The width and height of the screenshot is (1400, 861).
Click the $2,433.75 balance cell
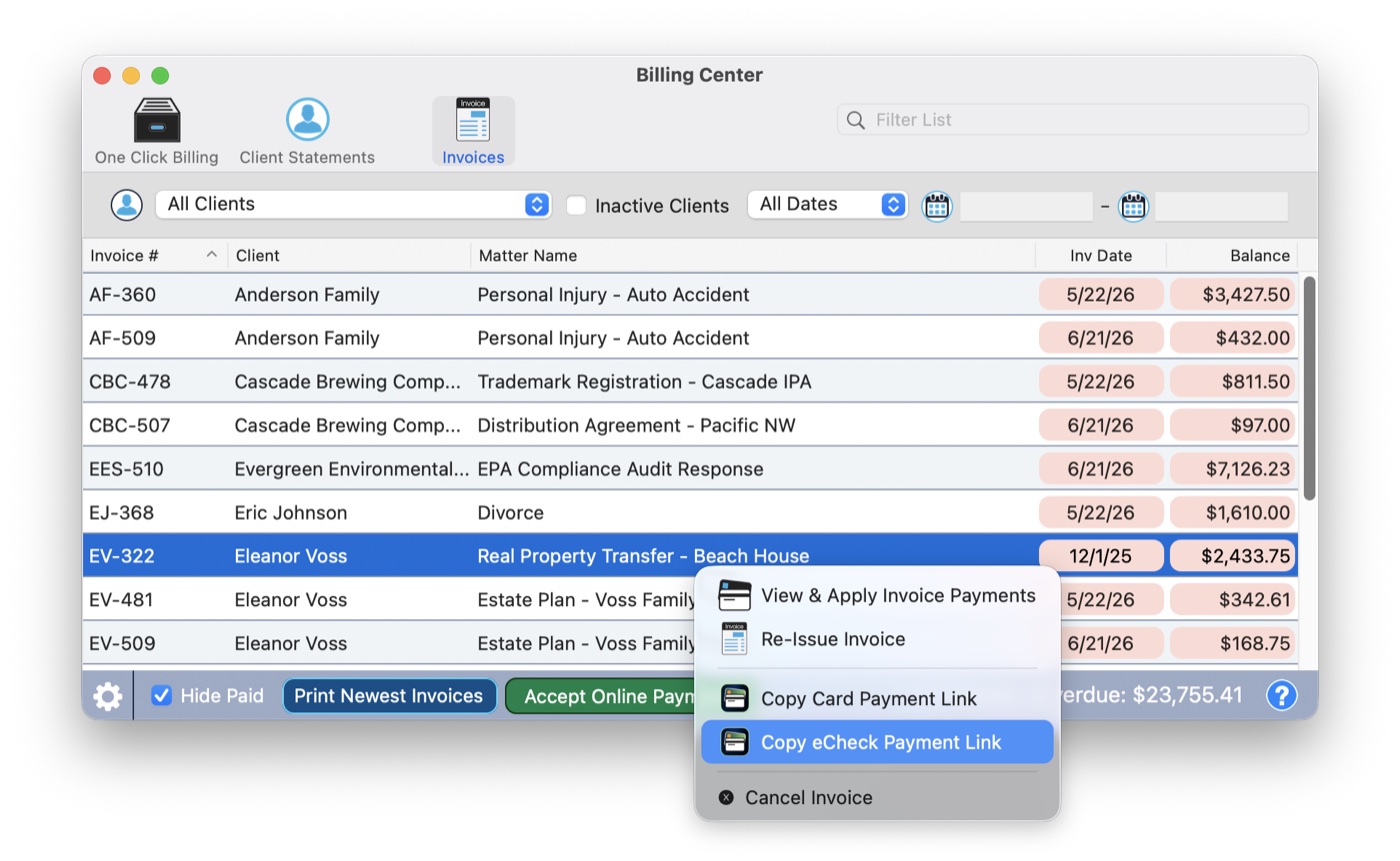pos(1233,556)
